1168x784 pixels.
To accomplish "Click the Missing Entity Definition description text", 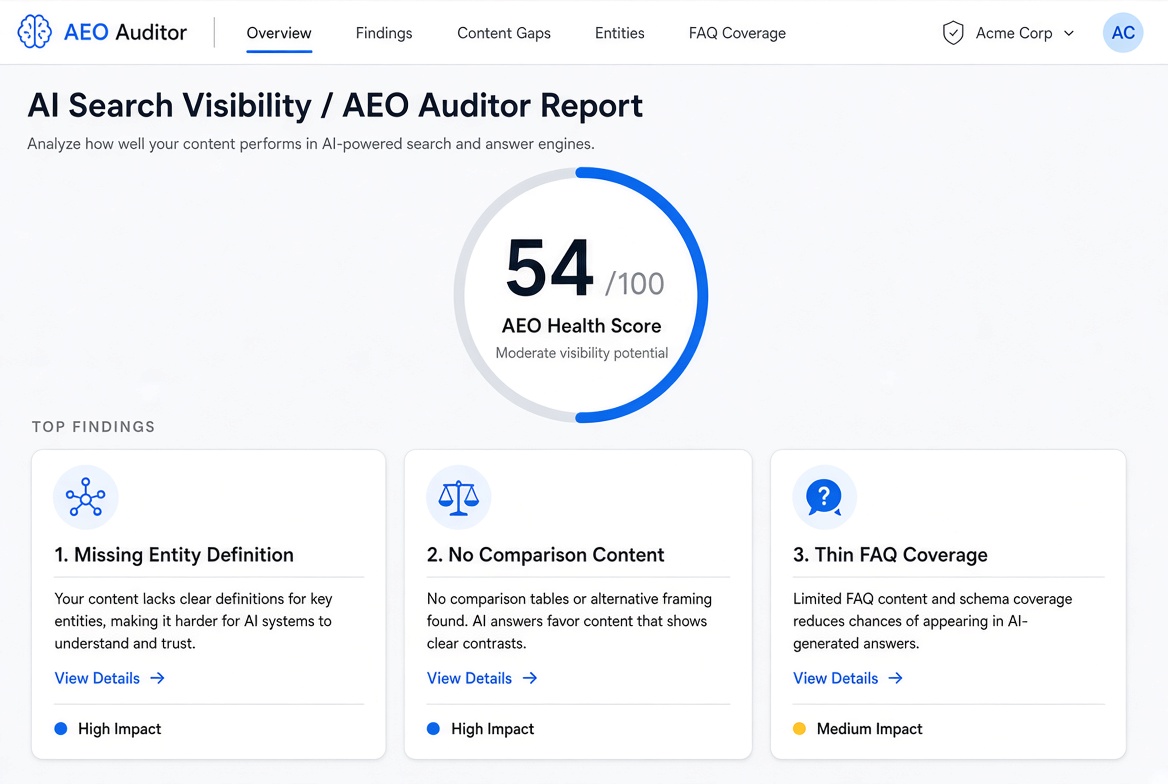I will tap(194, 621).
